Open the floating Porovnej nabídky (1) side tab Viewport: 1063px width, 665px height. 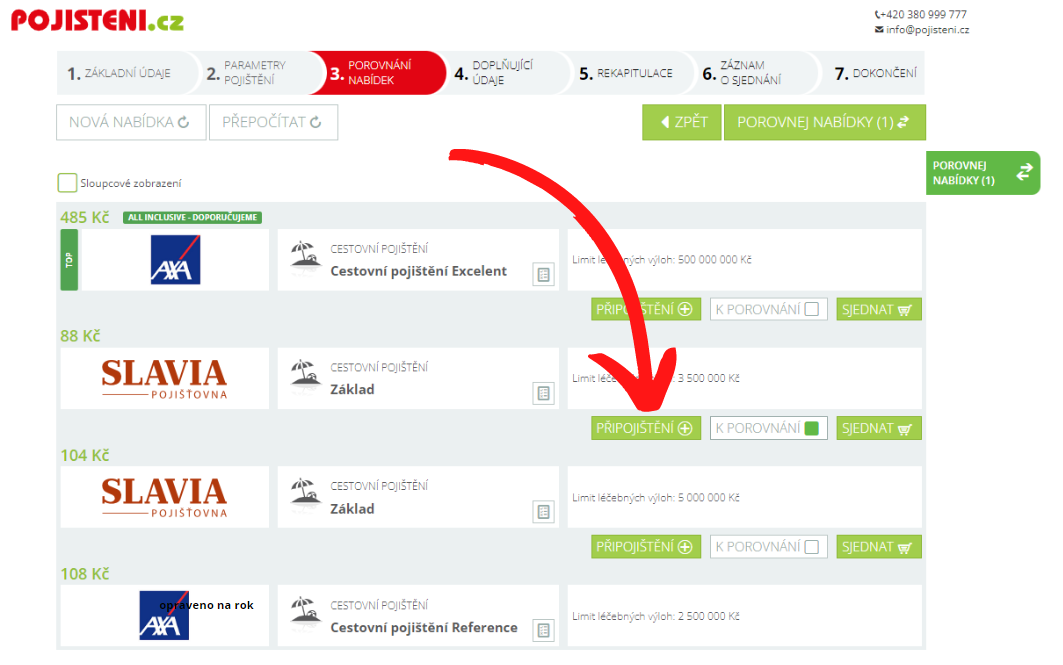coord(982,173)
